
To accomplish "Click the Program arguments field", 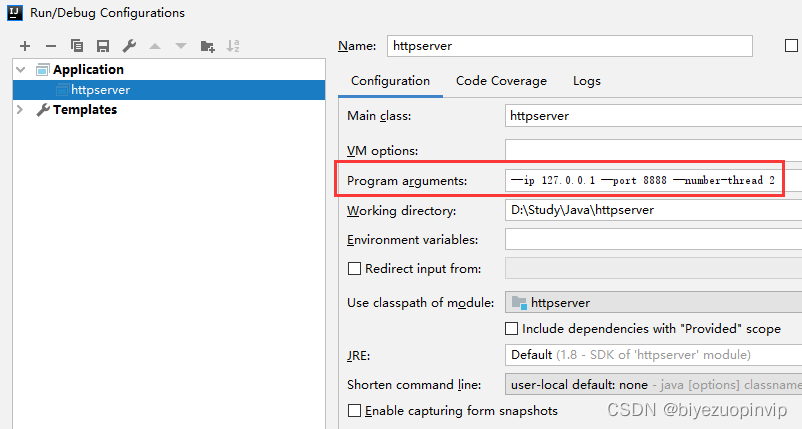I will pos(653,180).
